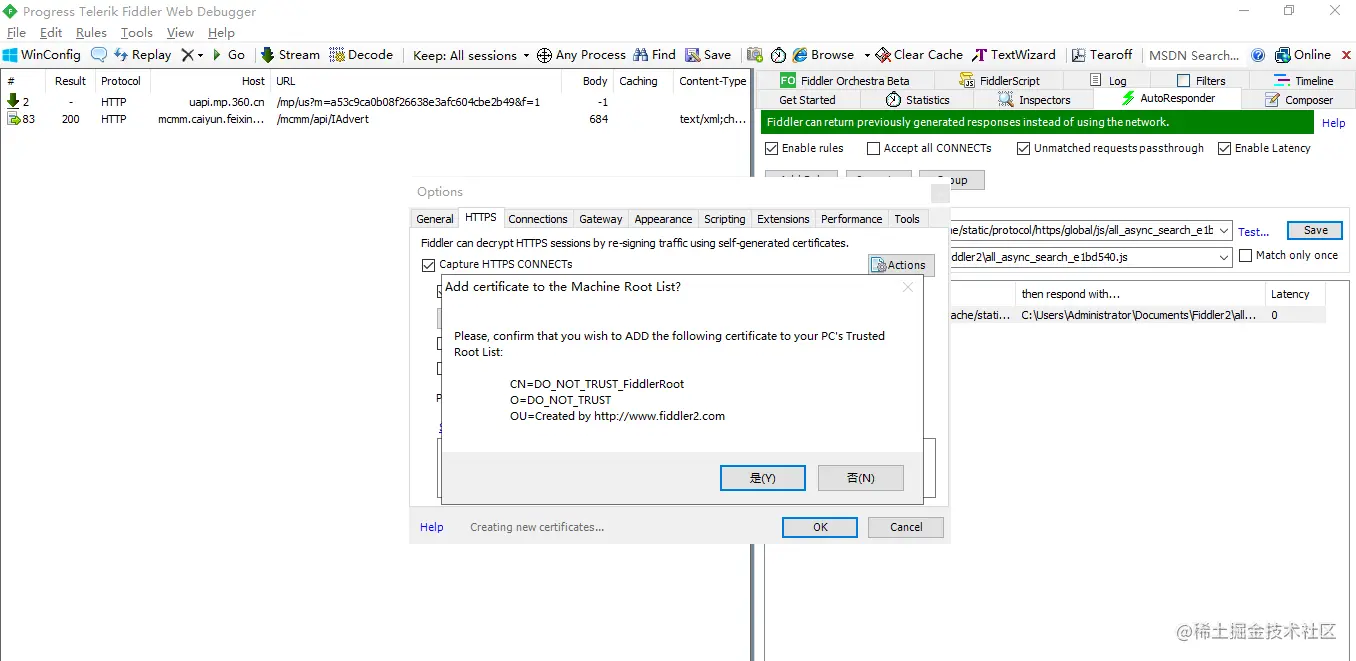This screenshot has width=1356, height=661.
Task: Switch to Gateway tab in Options
Action: click(x=601, y=219)
